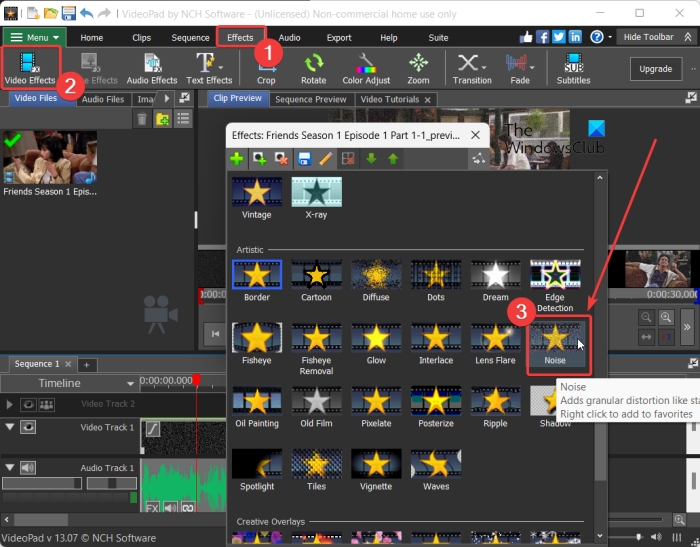Toggle Video Track 2 visibility eye

(x=28, y=405)
